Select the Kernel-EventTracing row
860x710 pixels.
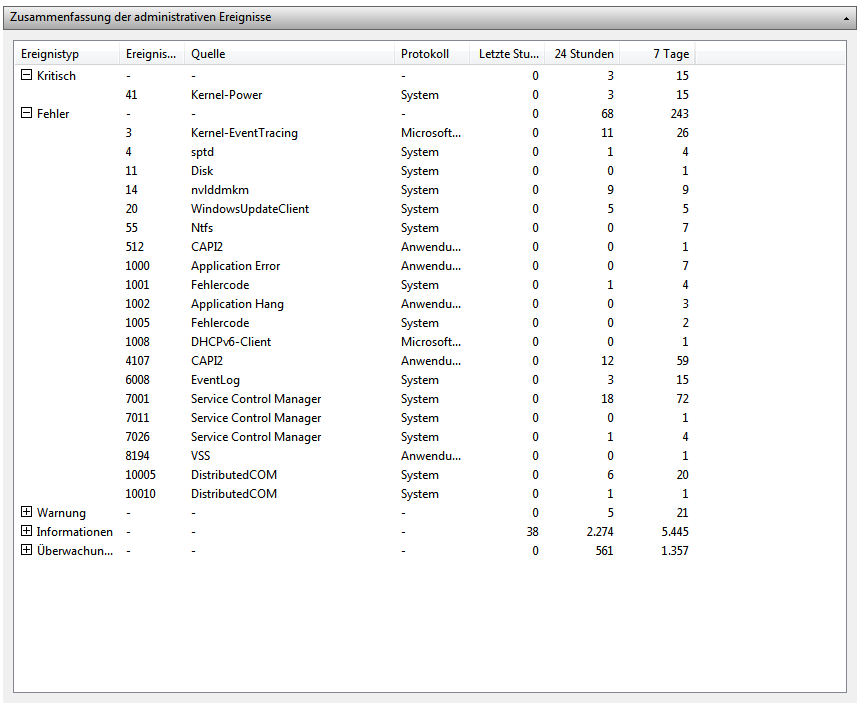pyautogui.click(x=355, y=133)
